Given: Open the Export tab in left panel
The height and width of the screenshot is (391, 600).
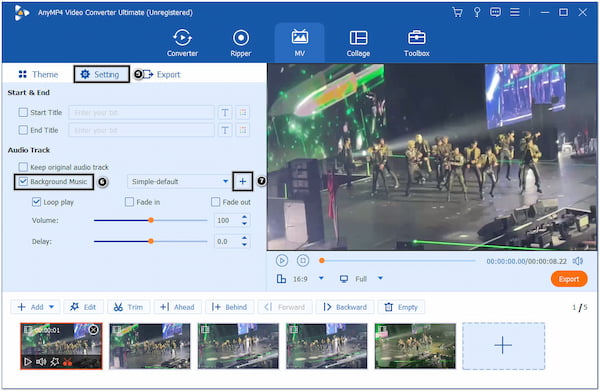Looking at the screenshot, I should click(x=161, y=74).
